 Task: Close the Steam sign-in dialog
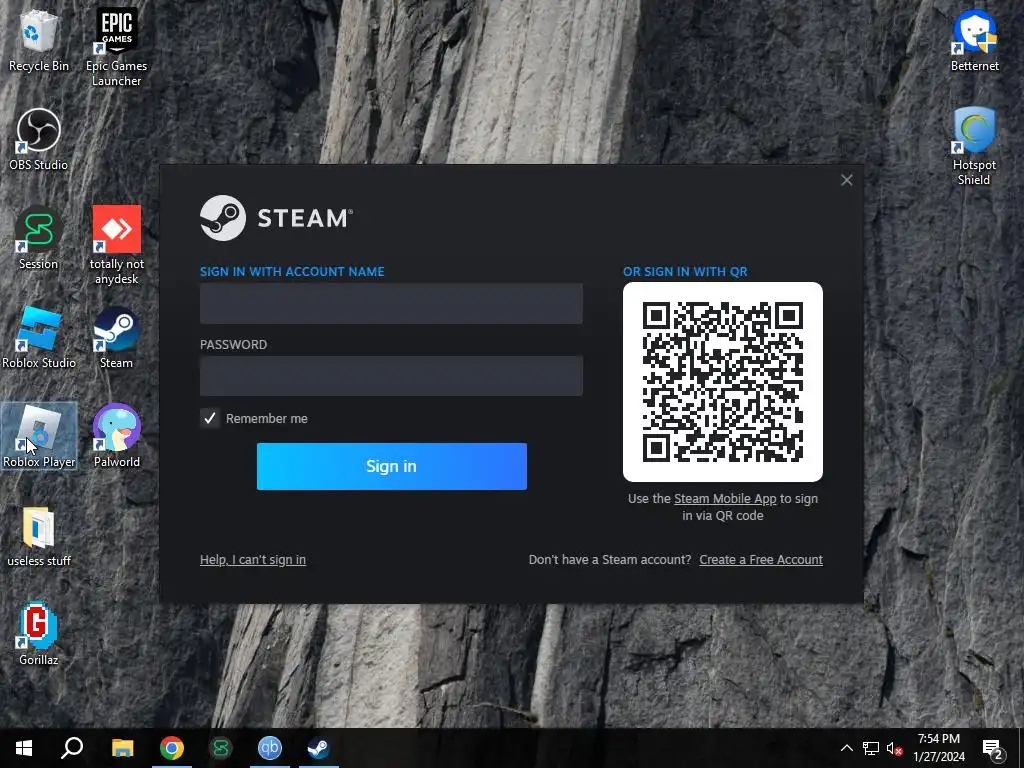846,180
